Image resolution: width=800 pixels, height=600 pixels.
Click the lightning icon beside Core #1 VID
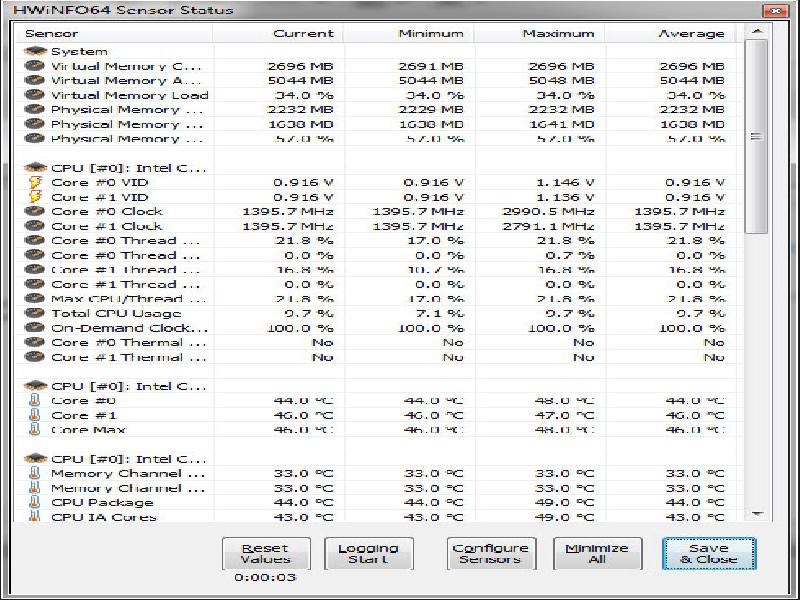tap(35, 197)
